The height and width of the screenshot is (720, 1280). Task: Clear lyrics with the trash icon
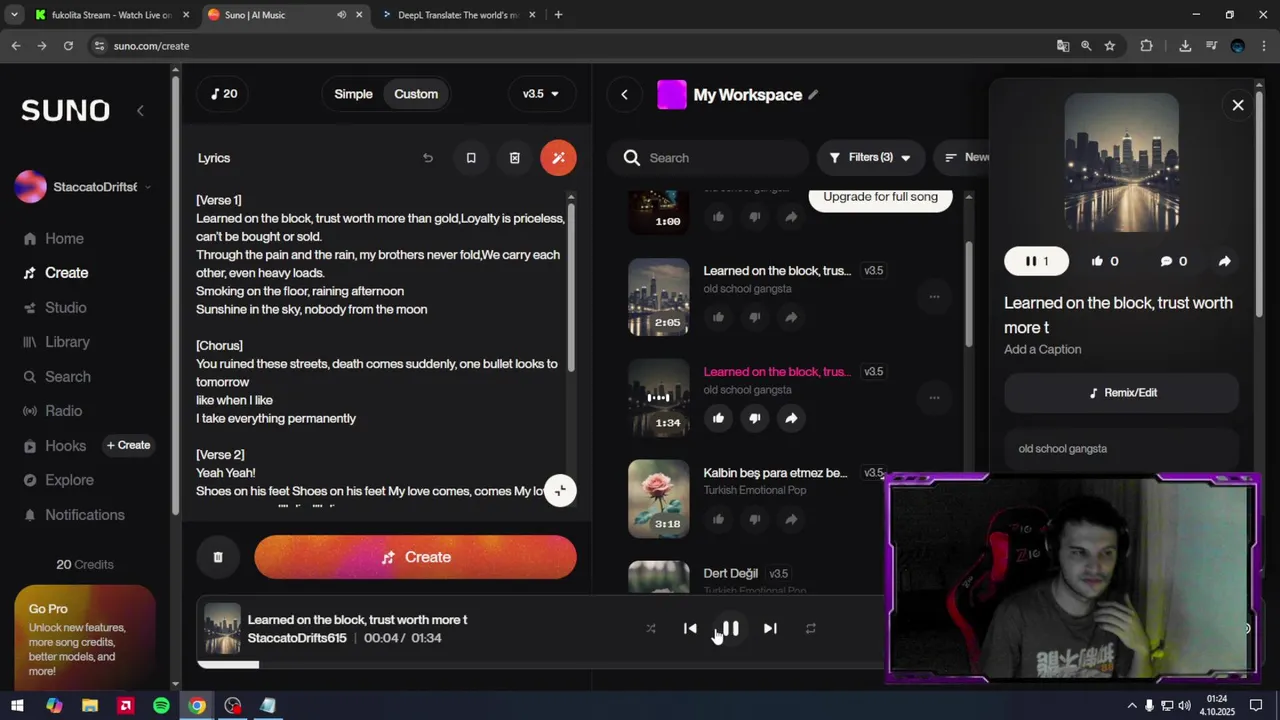click(515, 158)
